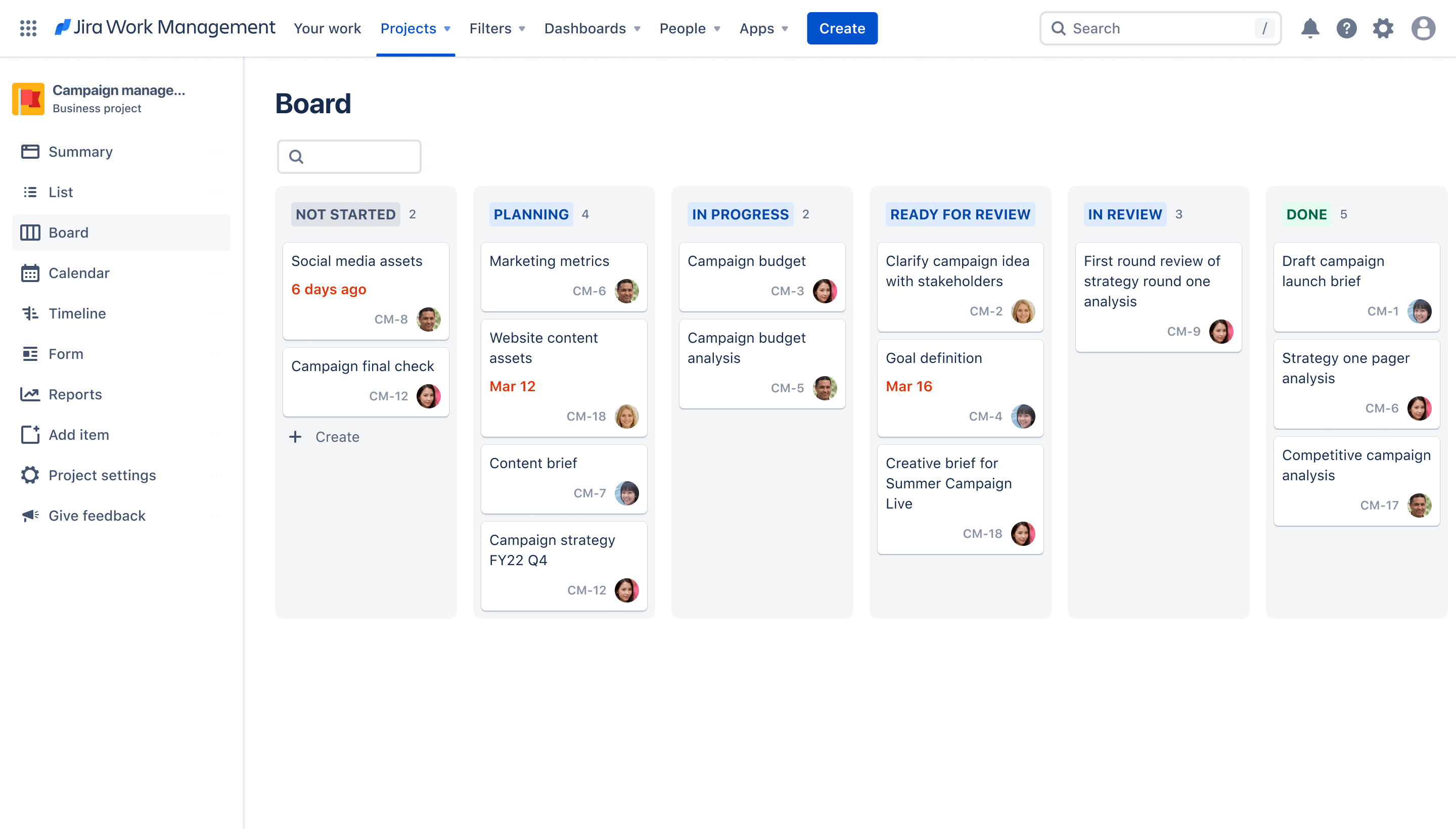Click the Form icon in sidebar
The image size is (1456, 829).
[30, 353]
